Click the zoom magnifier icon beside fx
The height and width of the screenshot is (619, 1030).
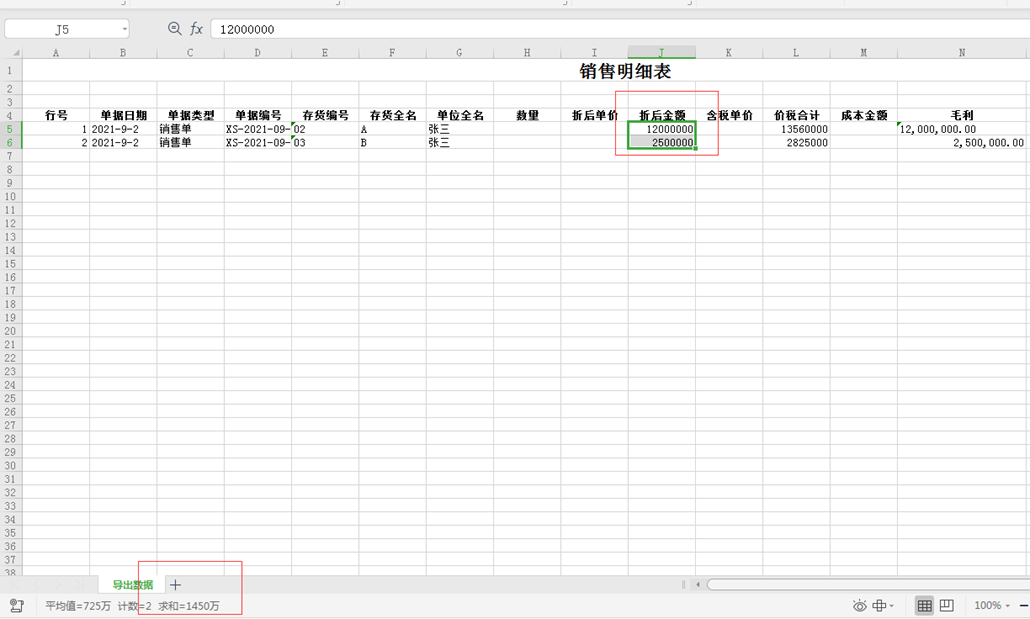pos(174,29)
